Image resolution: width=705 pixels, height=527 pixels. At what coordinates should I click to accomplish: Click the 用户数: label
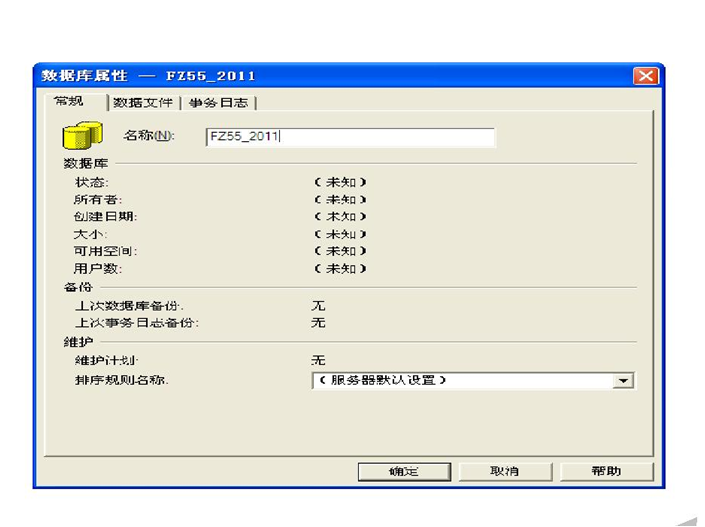click(x=98, y=268)
